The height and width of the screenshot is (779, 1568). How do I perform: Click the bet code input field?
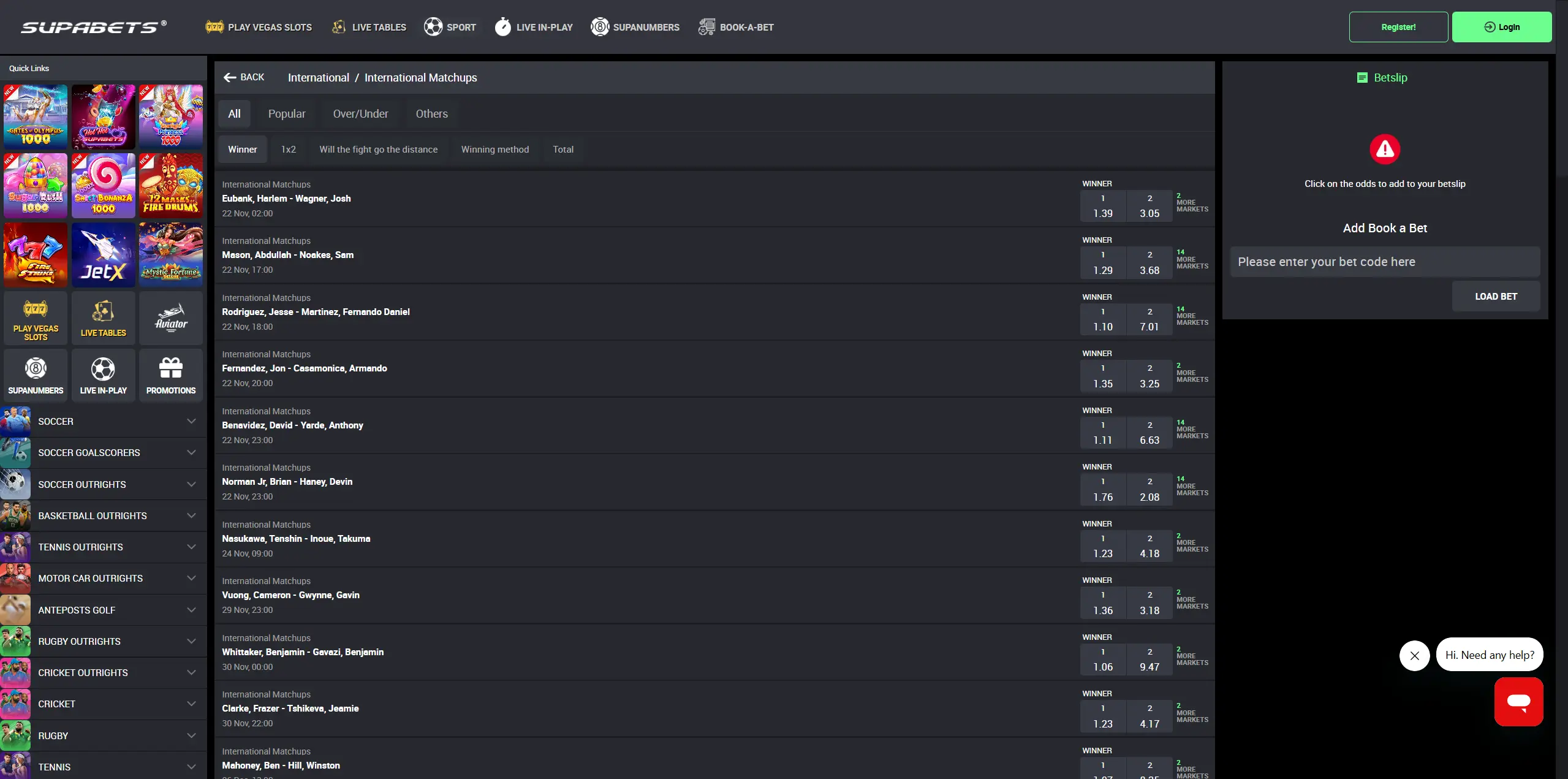coord(1385,262)
